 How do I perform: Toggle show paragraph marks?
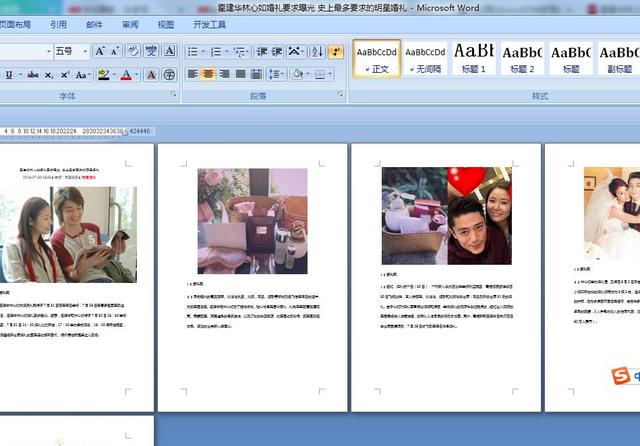tap(336, 51)
